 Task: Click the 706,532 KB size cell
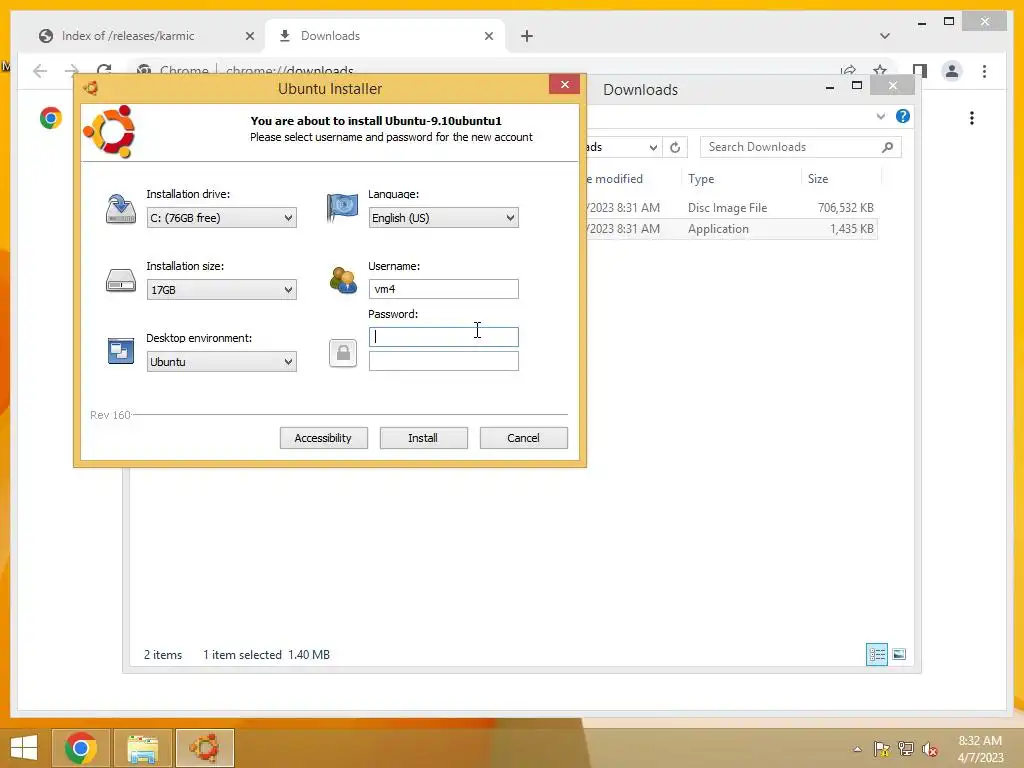tap(846, 208)
